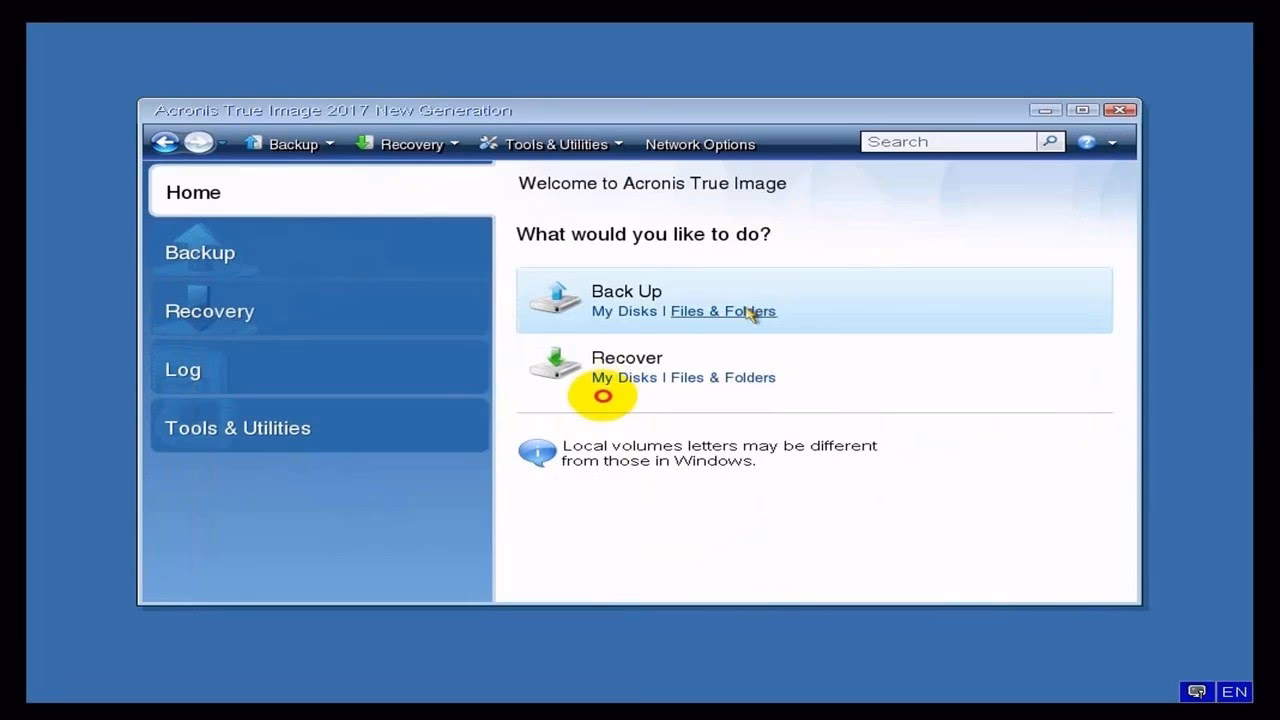Click the "Welcome to Acronis True Image" text
This screenshot has height=720, width=1280.
(x=652, y=183)
